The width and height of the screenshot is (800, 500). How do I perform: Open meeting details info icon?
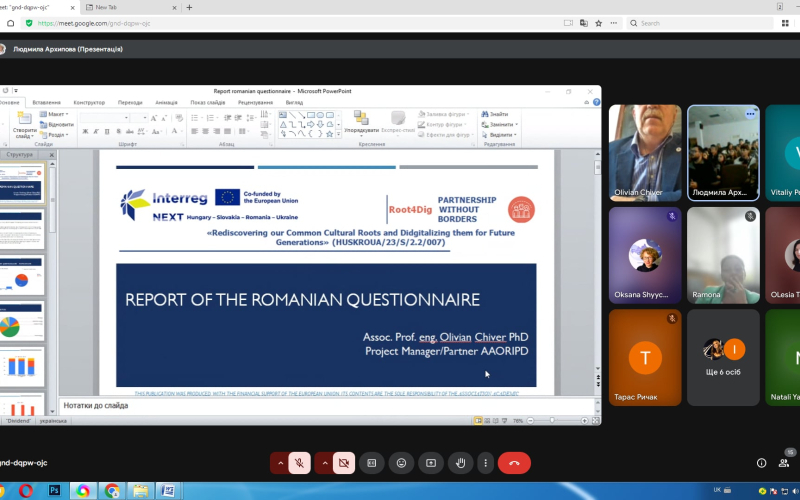pos(761,463)
